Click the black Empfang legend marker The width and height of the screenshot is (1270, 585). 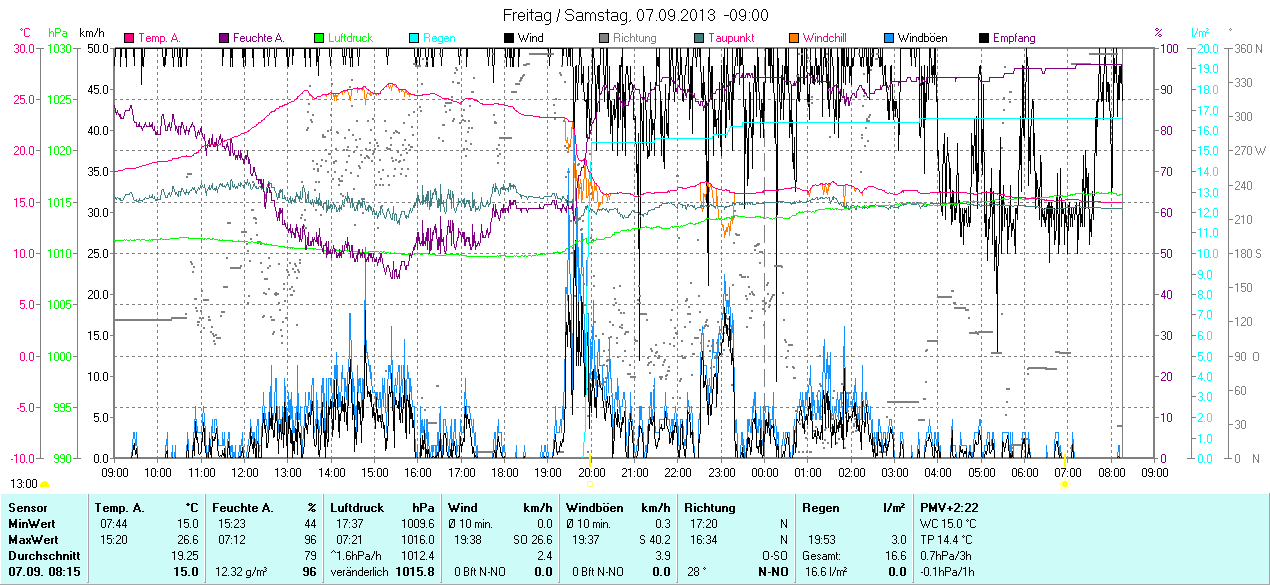pyautogui.click(x=985, y=38)
